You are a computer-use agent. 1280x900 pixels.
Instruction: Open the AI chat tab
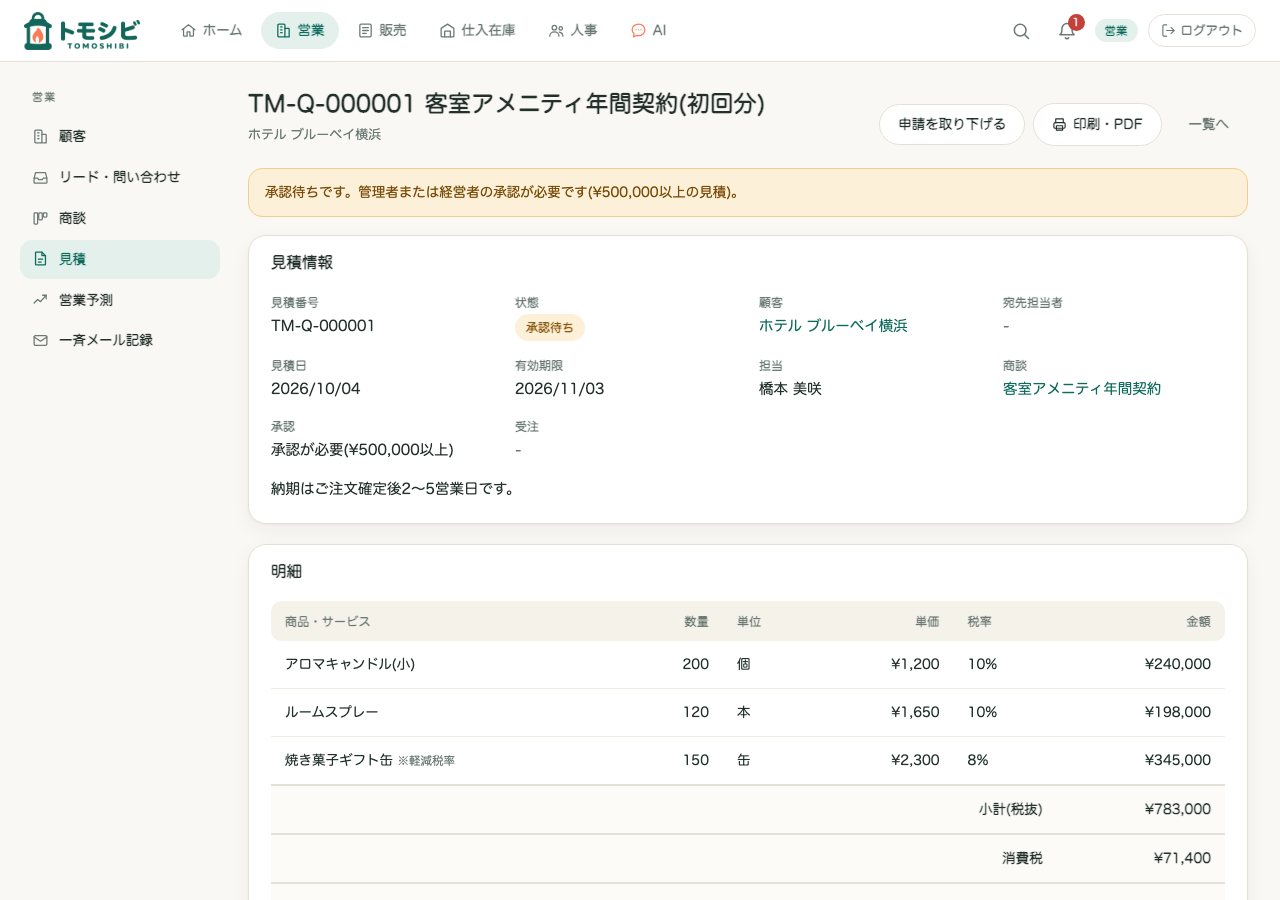point(649,31)
